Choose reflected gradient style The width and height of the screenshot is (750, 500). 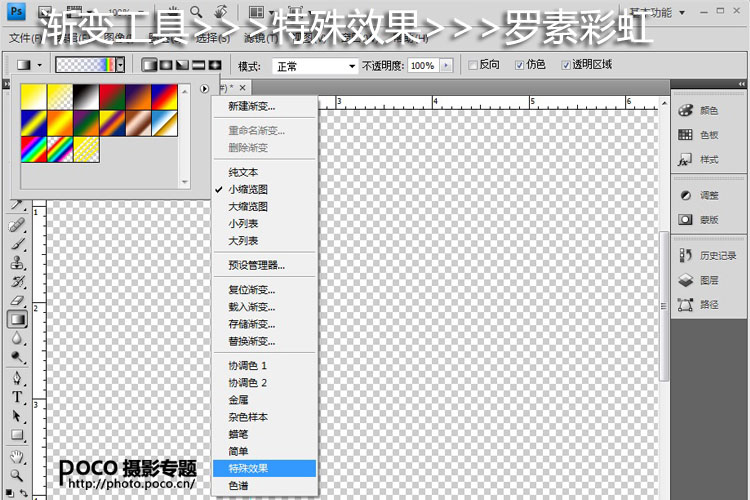199,65
